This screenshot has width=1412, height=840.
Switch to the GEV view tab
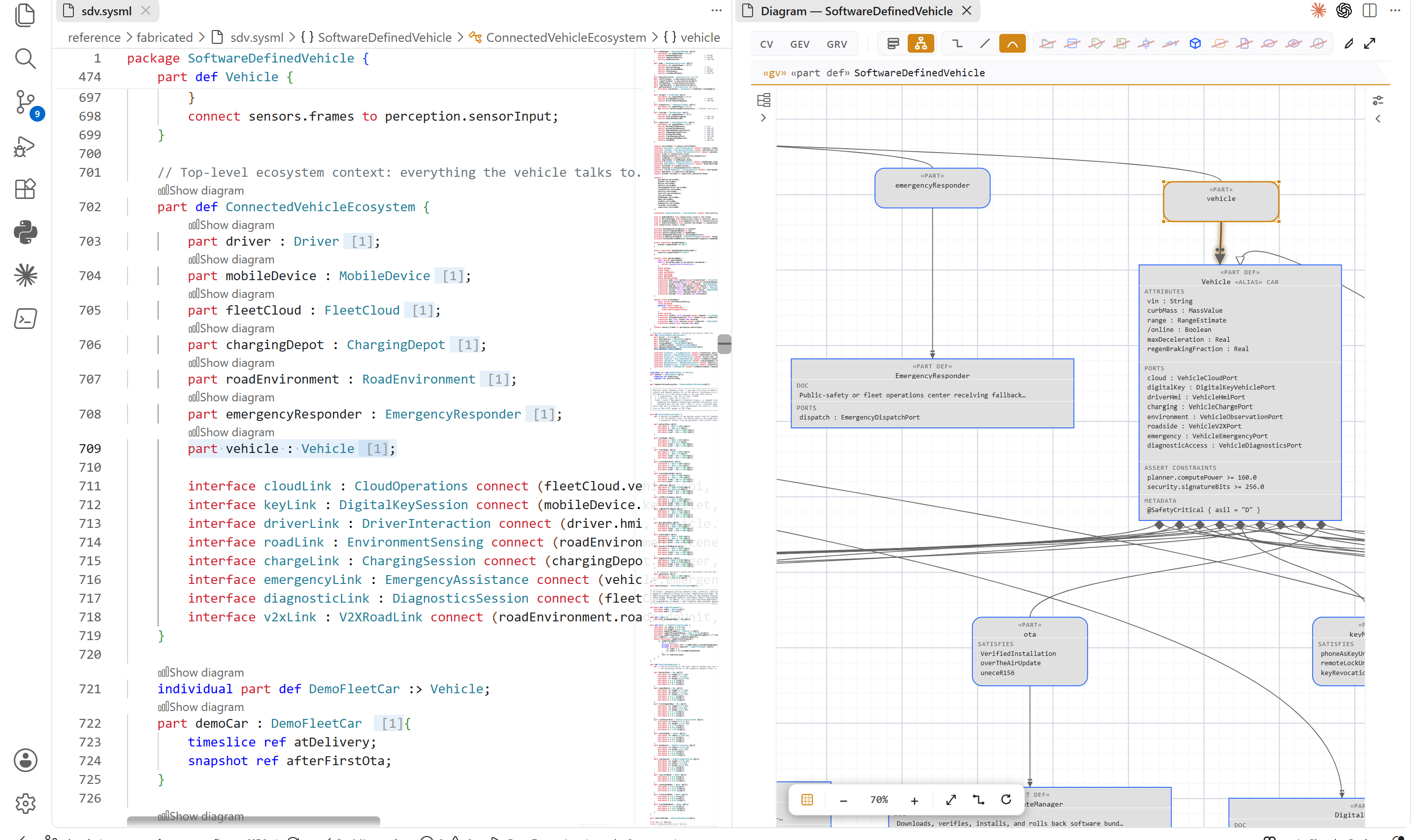pyautogui.click(x=799, y=44)
